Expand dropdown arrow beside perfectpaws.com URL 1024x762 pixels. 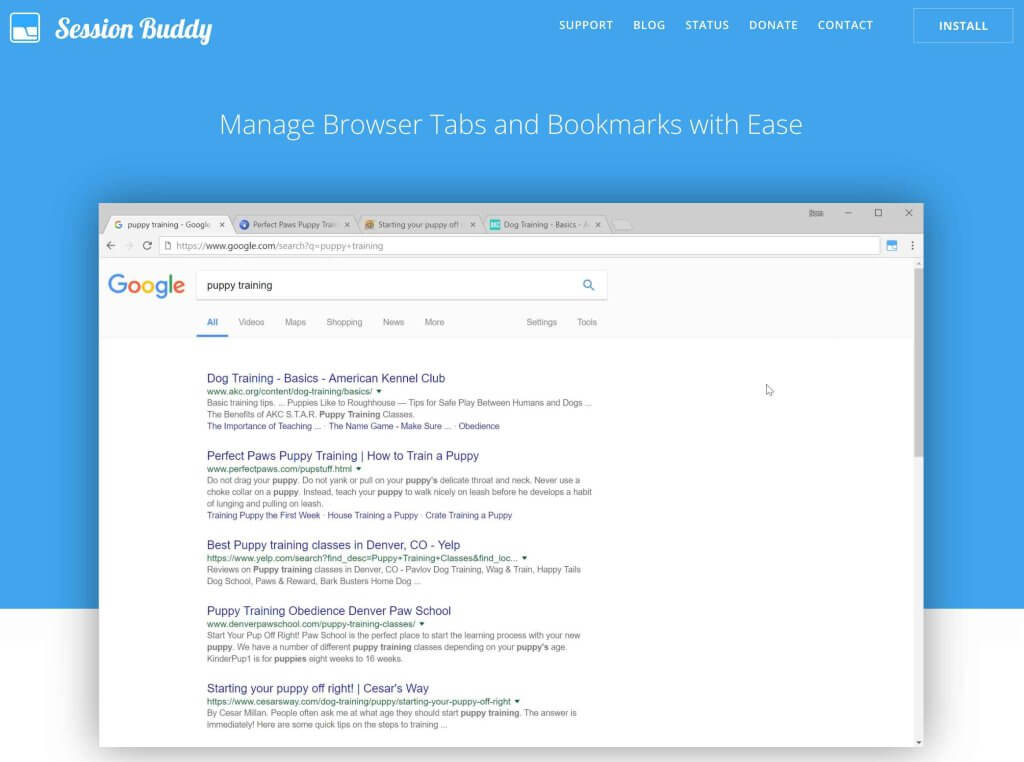(x=358, y=469)
